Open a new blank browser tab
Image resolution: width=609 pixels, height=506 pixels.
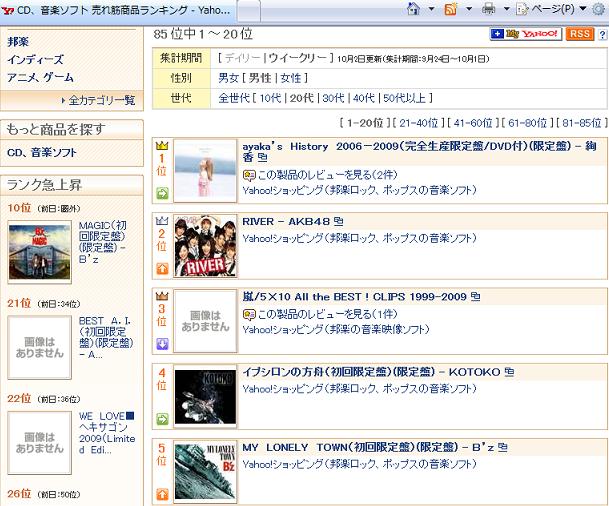pos(248,12)
